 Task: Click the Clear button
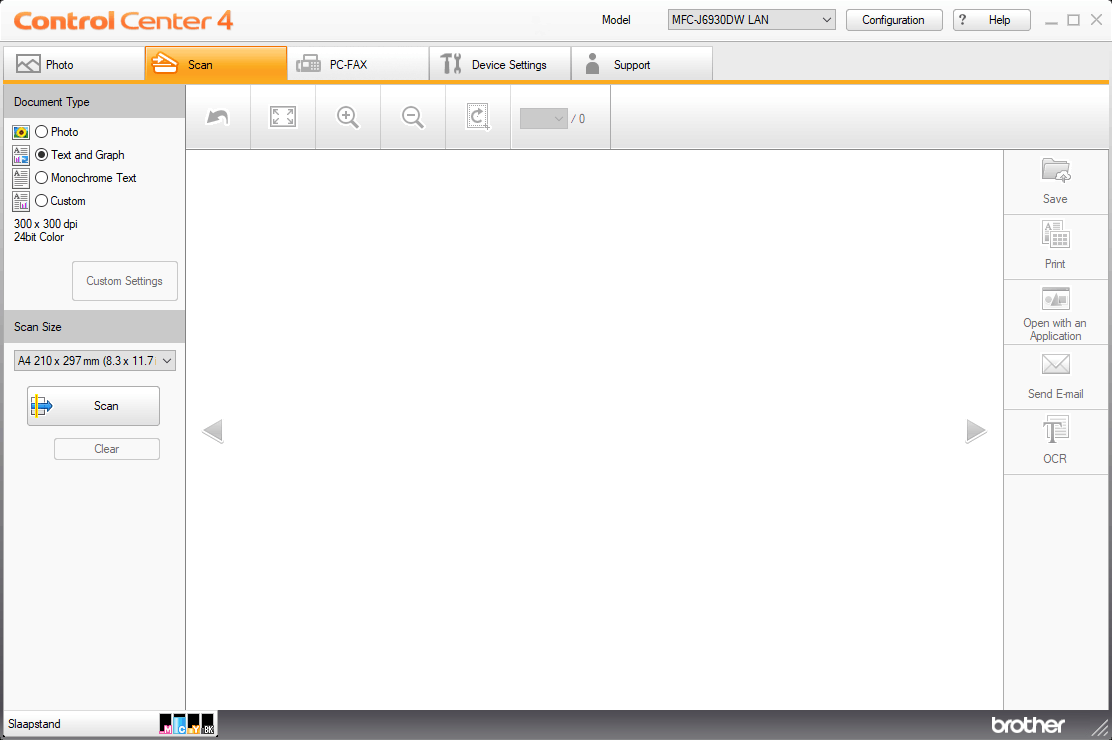pyautogui.click(x=107, y=449)
